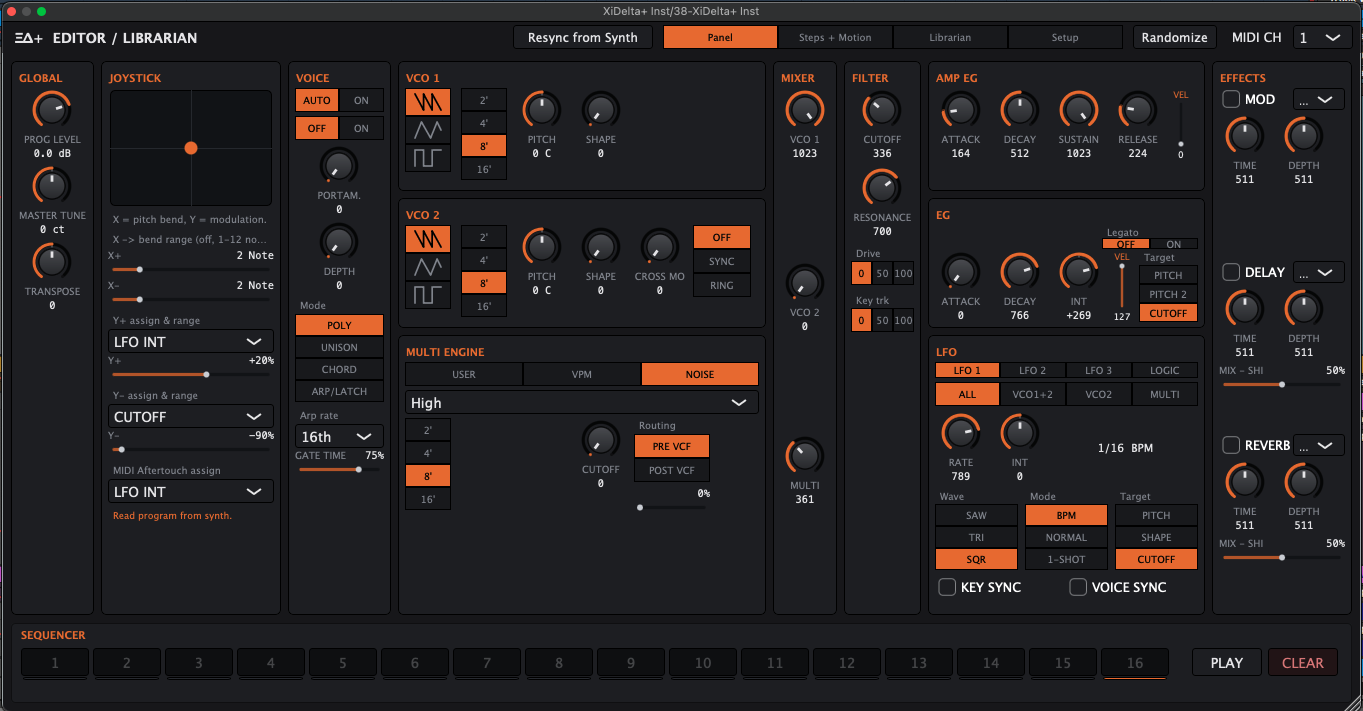The image size is (1363, 711).
Task: Open the MOD effect type dropdown
Action: click(x=1318, y=99)
